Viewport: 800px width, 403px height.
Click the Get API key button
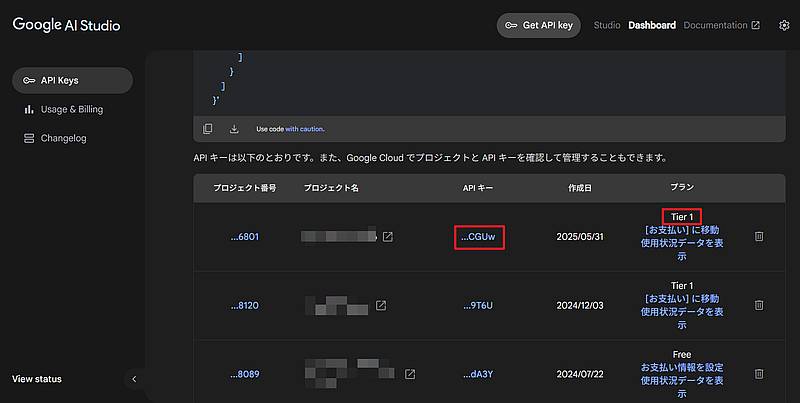coord(538,25)
